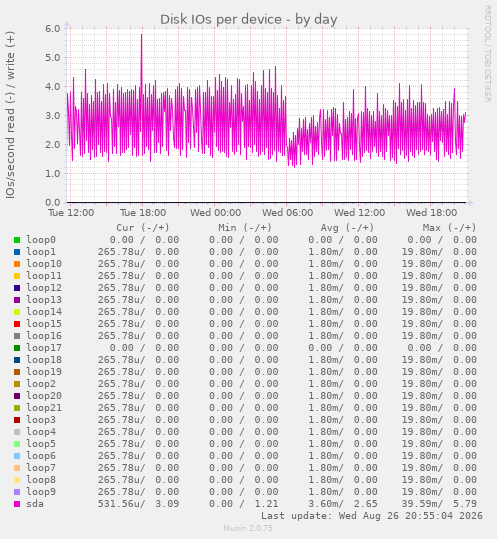Select the 'loop18' legend label
The width and height of the screenshot is (497, 539).
(x=44, y=360)
